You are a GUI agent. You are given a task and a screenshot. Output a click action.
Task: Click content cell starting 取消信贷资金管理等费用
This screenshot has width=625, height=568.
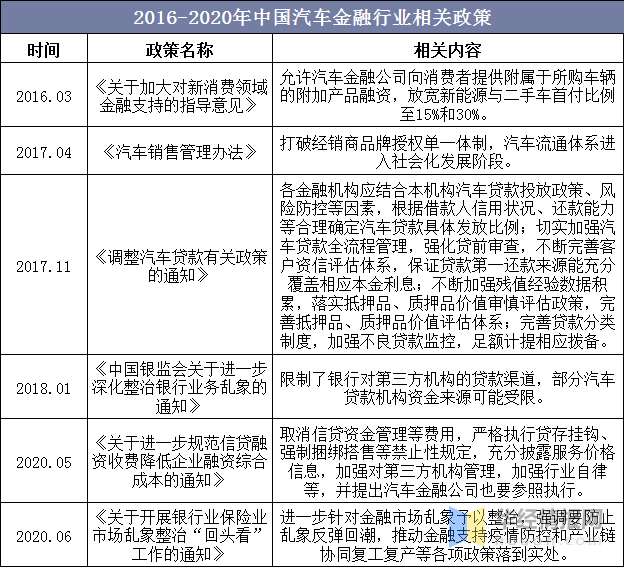pos(448,462)
